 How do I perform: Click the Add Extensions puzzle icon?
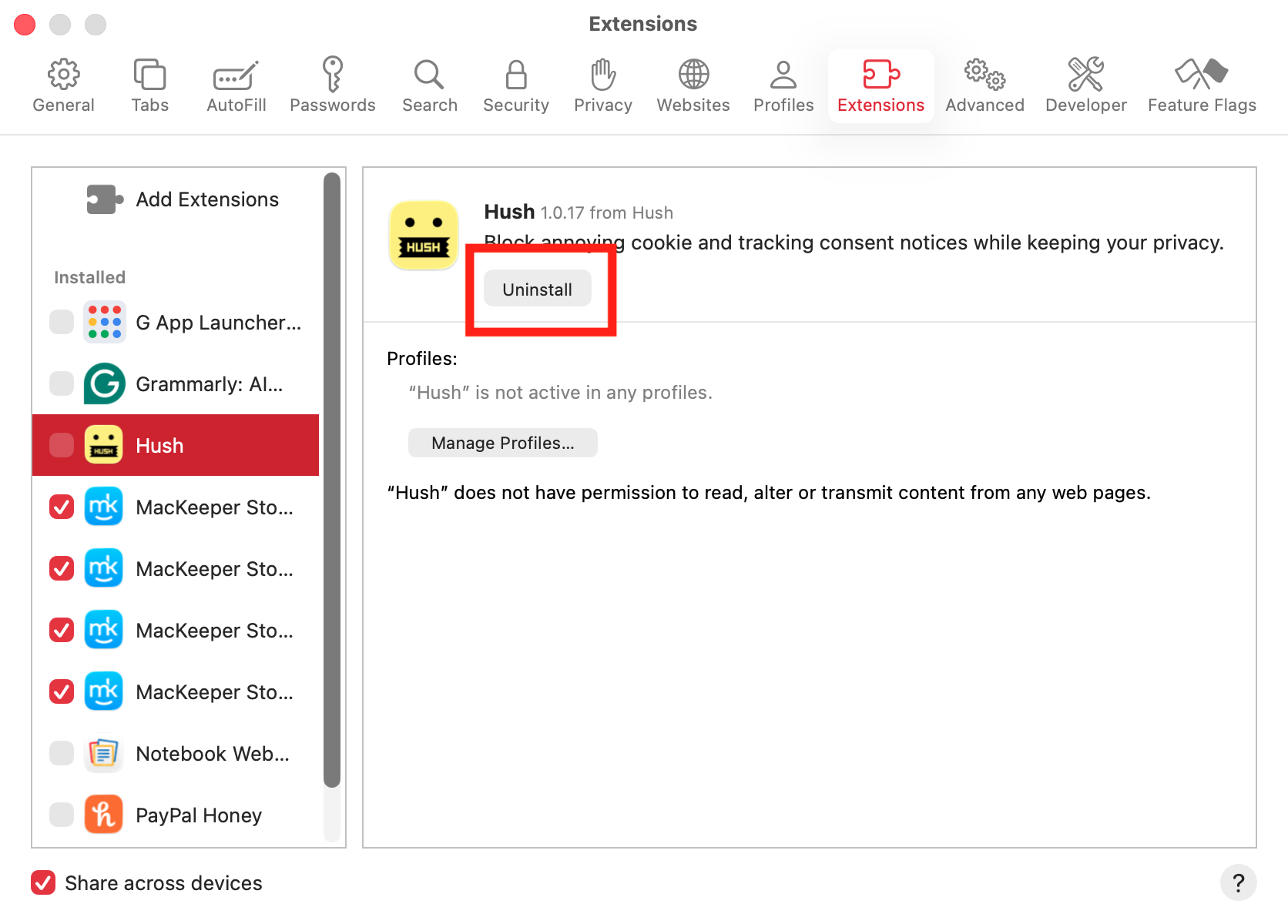pyautogui.click(x=104, y=199)
